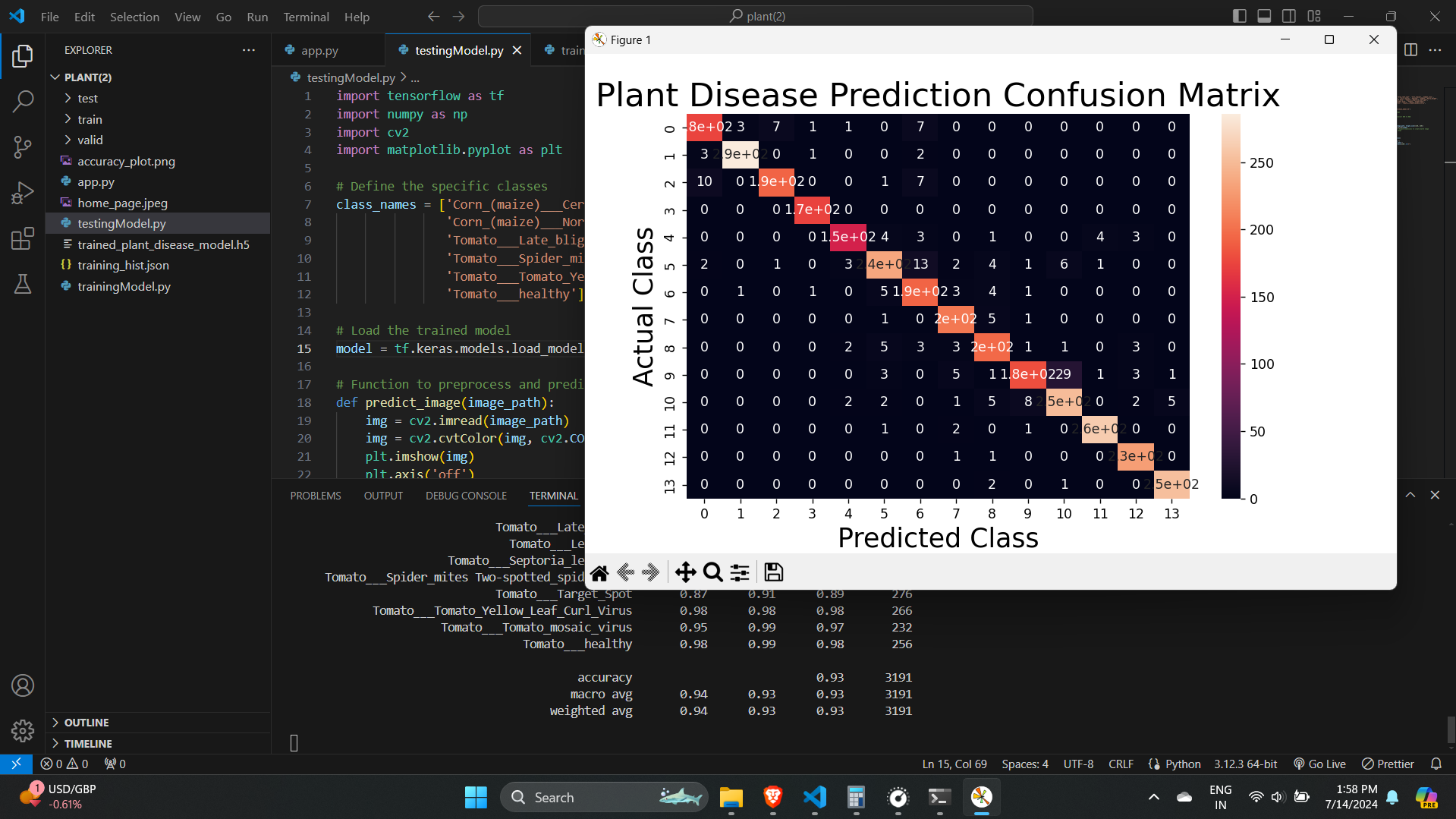Open the Extensions view in activity bar
1456x819 pixels.
pos(23,238)
